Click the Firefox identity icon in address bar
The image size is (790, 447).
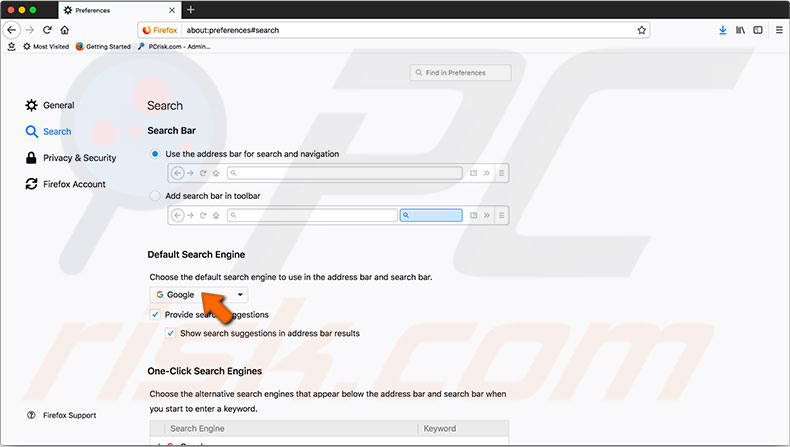(160, 30)
